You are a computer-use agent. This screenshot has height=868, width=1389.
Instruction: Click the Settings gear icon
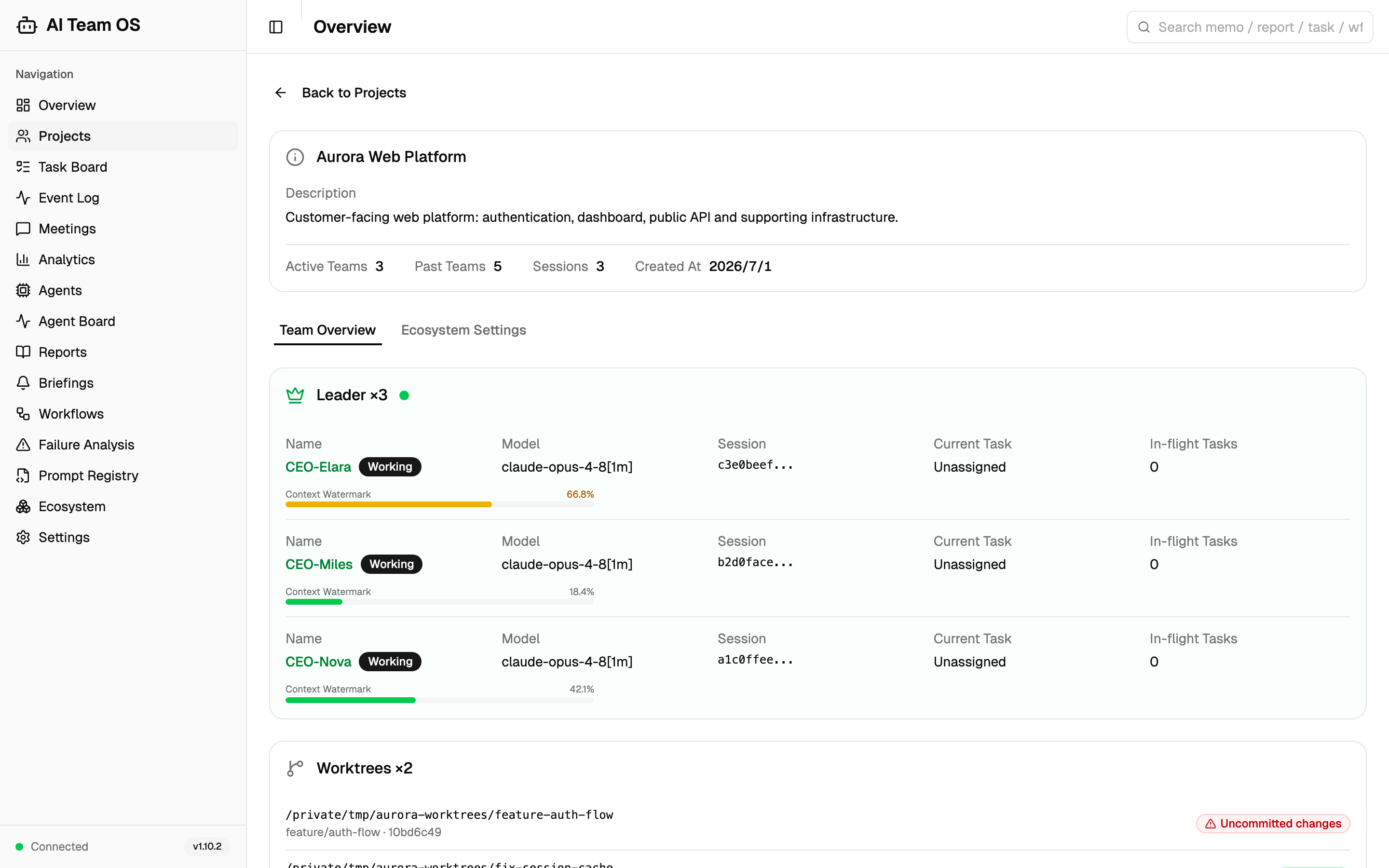click(23, 537)
